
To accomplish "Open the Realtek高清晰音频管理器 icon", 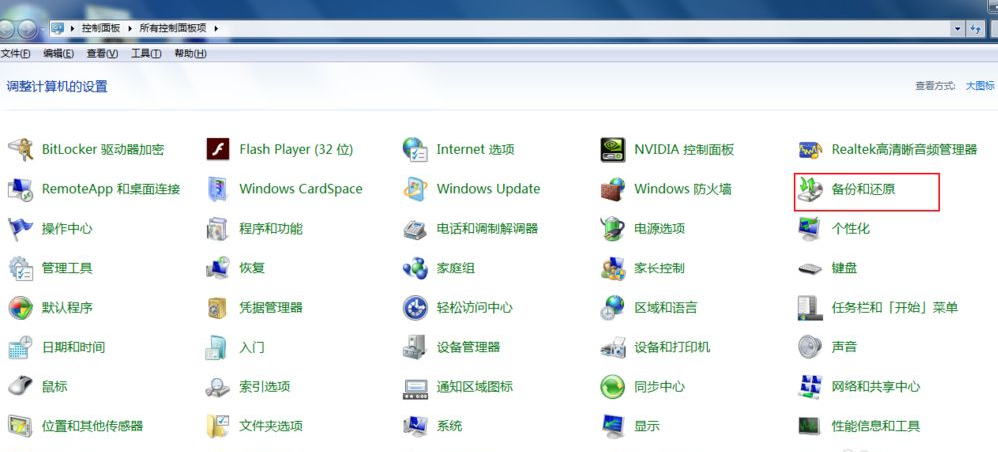I will 811,149.
